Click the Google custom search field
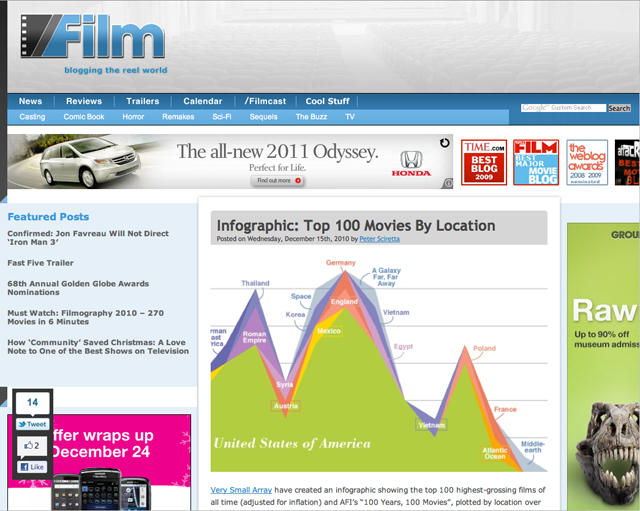Screen dimensions: 640x511 [x=563, y=108]
